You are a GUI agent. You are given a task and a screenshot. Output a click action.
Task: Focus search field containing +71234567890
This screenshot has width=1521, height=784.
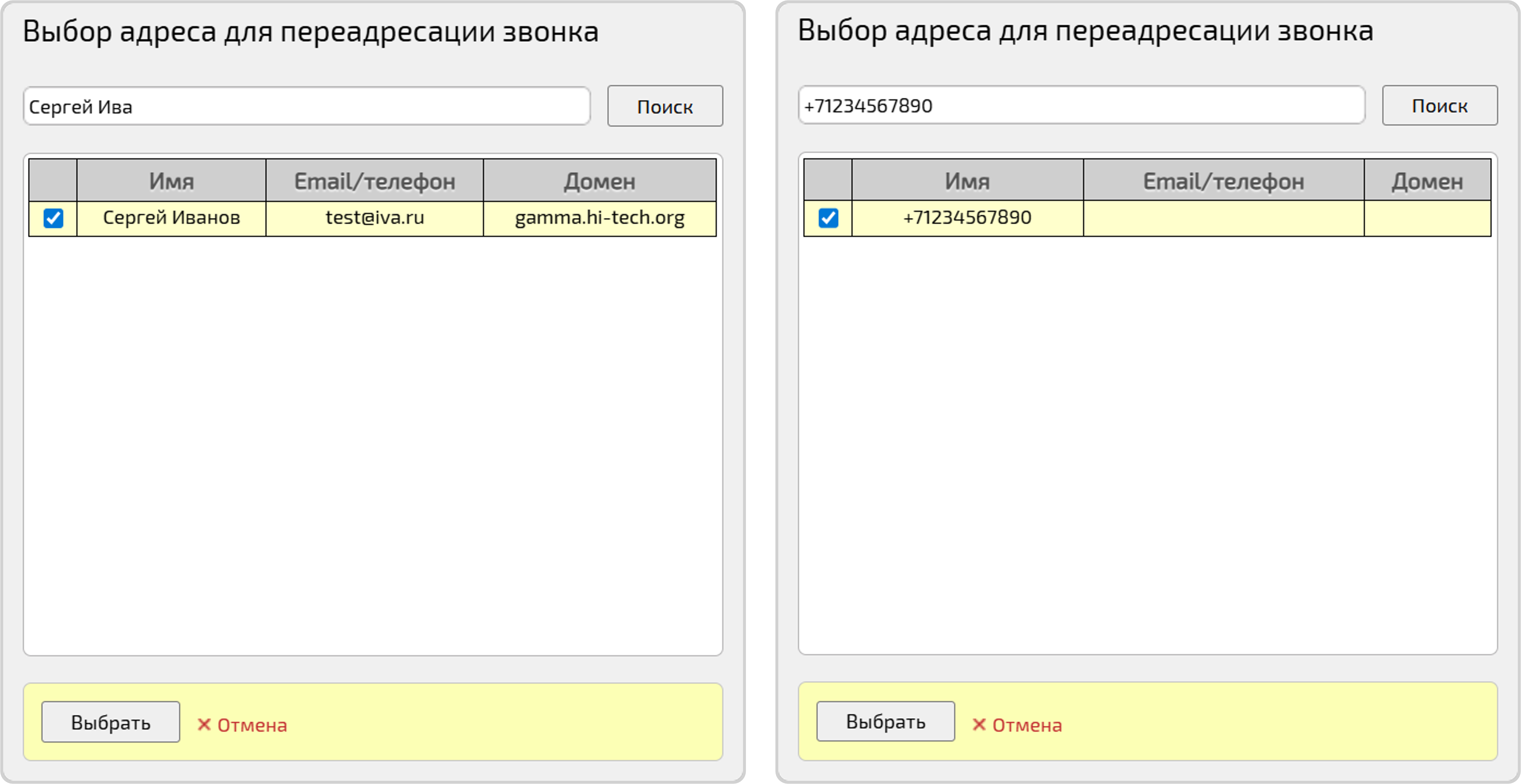[1081, 105]
